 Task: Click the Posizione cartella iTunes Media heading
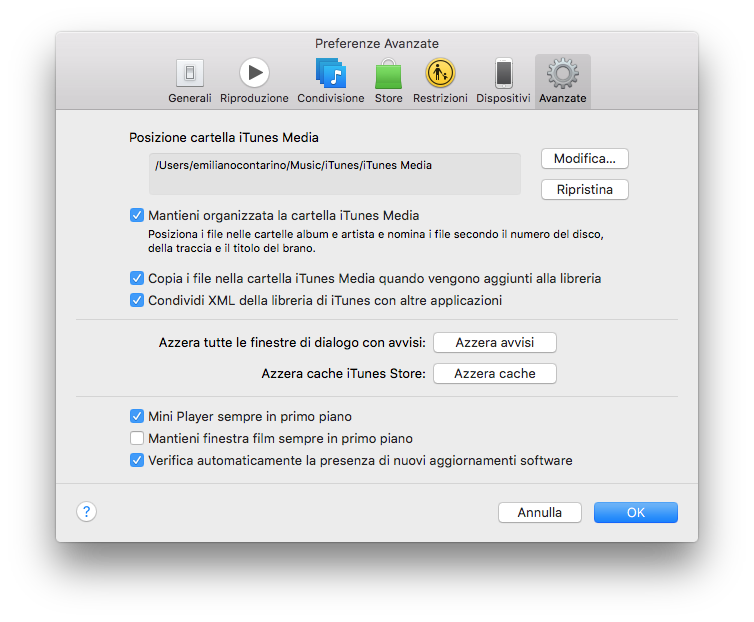click(x=224, y=138)
